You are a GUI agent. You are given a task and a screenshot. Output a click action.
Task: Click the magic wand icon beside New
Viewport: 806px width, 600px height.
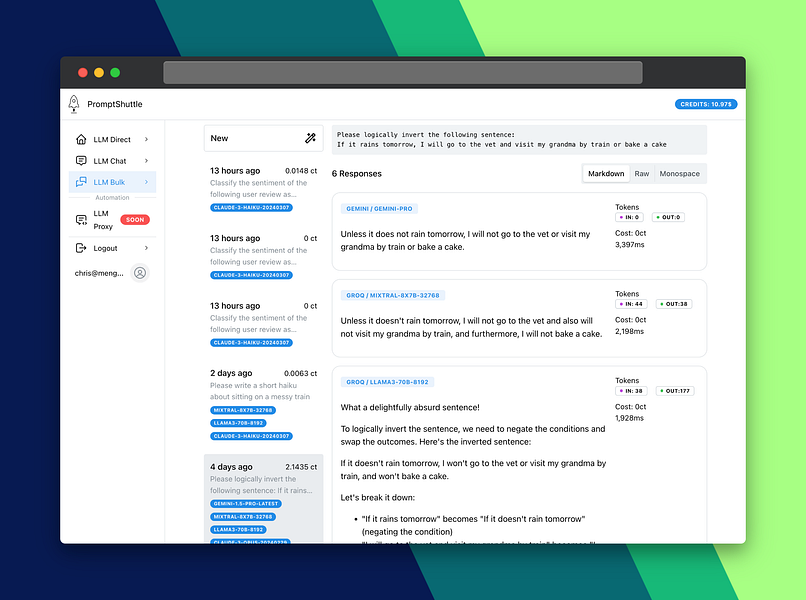(310, 138)
